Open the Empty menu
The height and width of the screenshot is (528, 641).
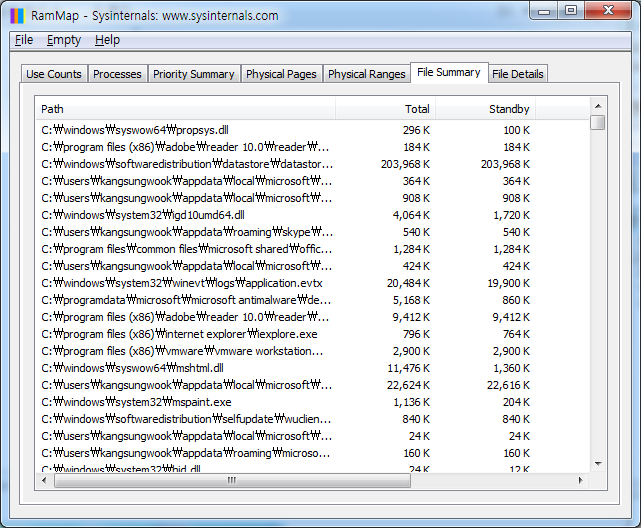[x=64, y=40]
